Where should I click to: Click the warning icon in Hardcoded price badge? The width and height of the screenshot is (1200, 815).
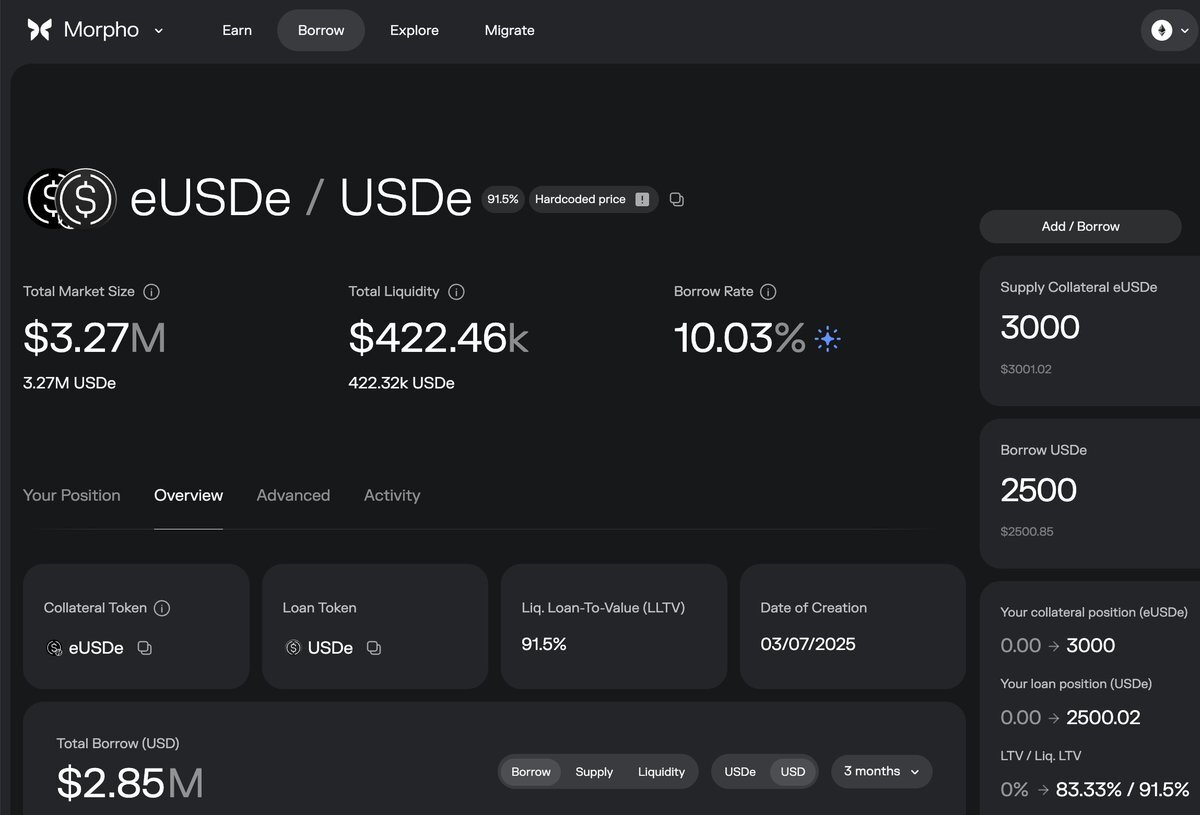642,199
